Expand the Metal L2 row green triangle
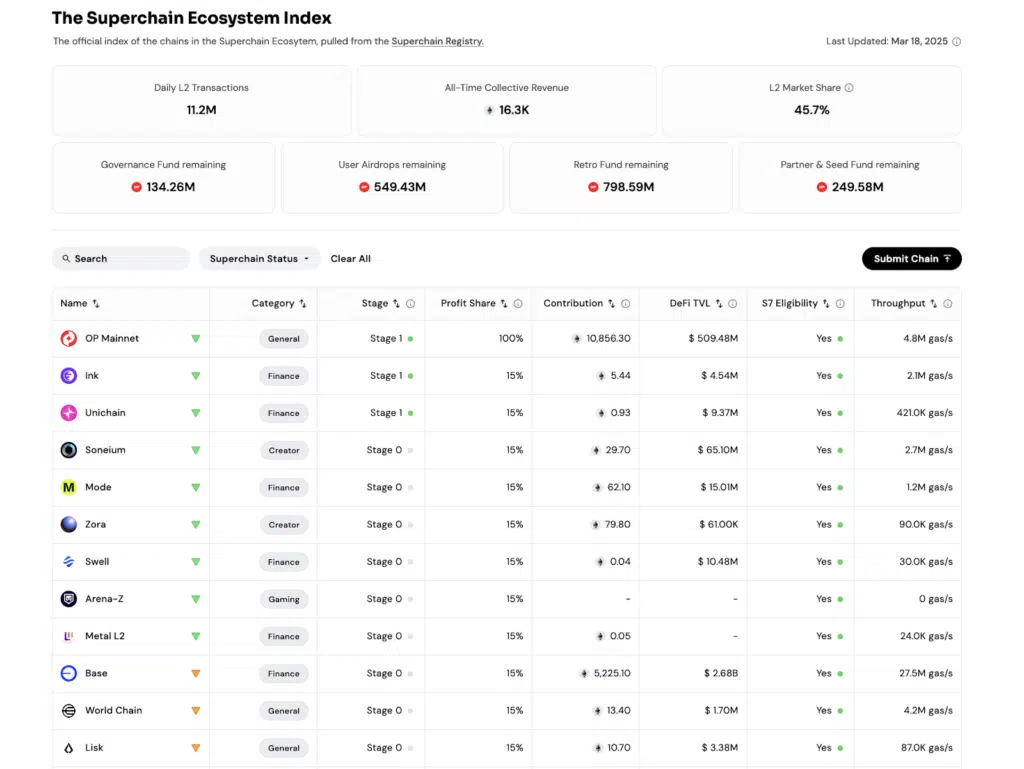 point(195,636)
